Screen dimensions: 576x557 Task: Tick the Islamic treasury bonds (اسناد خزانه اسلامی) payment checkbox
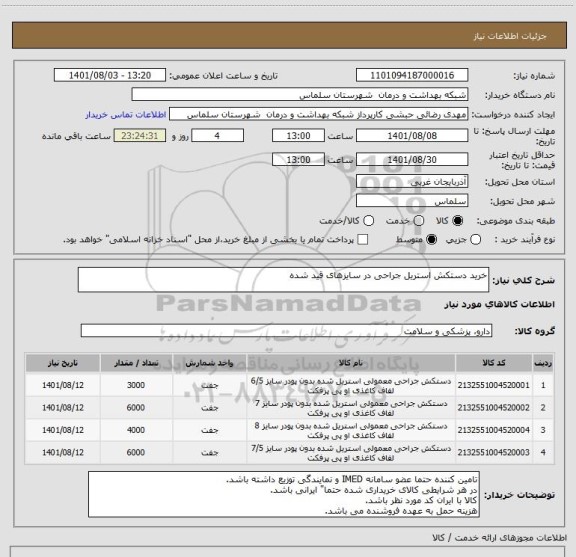pyautogui.click(x=363, y=240)
